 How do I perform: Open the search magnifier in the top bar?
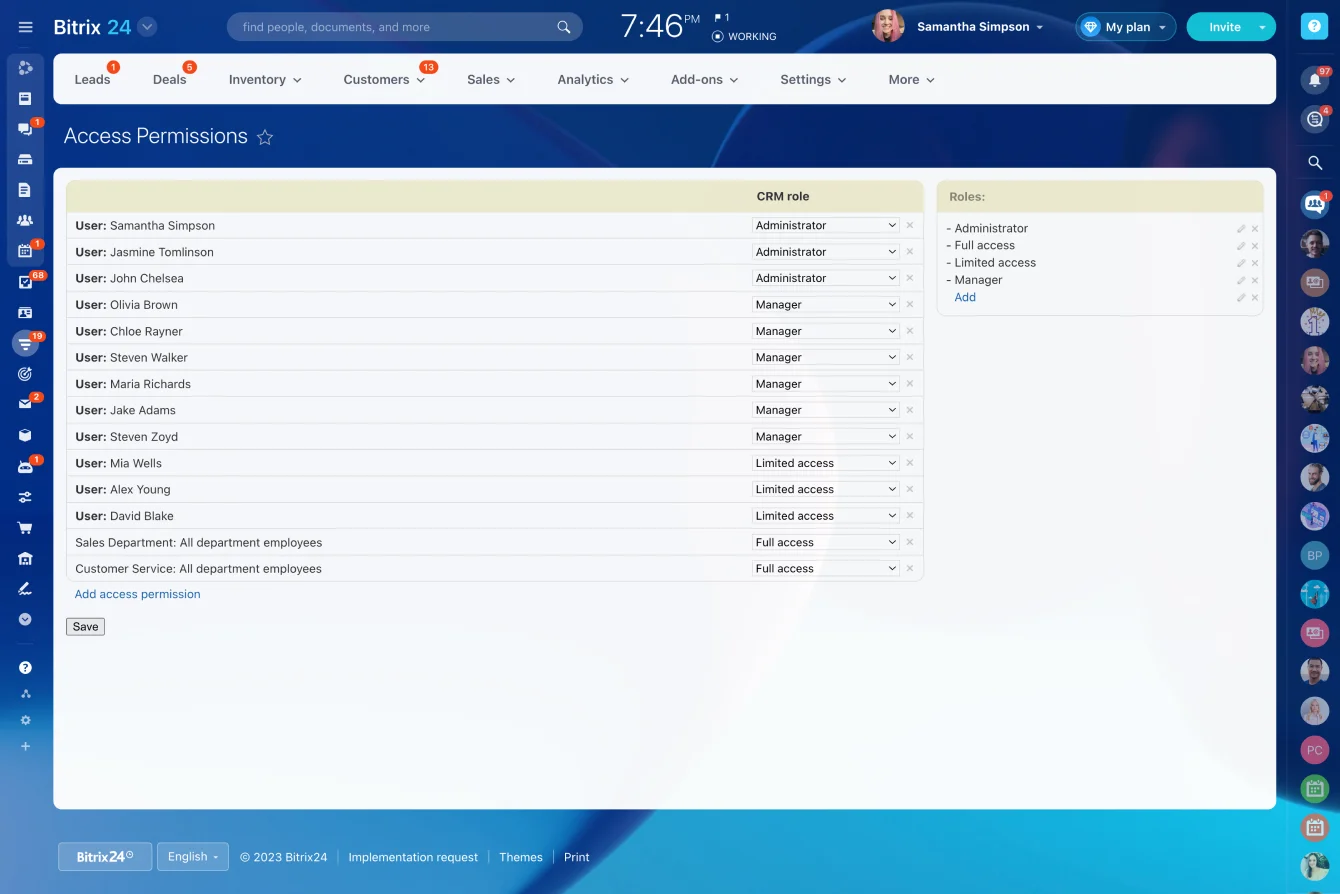click(x=1314, y=162)
